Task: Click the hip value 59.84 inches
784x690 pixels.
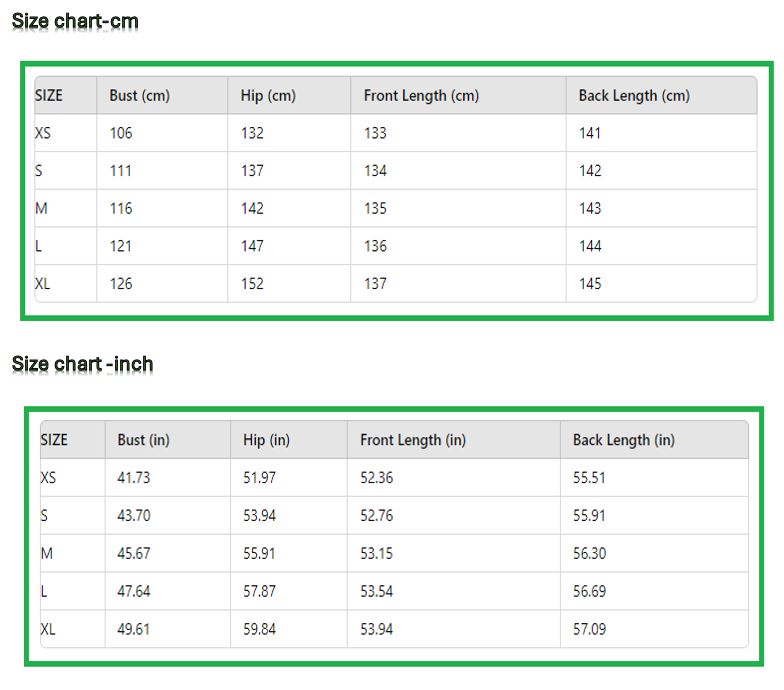Action: coord(259,629)
